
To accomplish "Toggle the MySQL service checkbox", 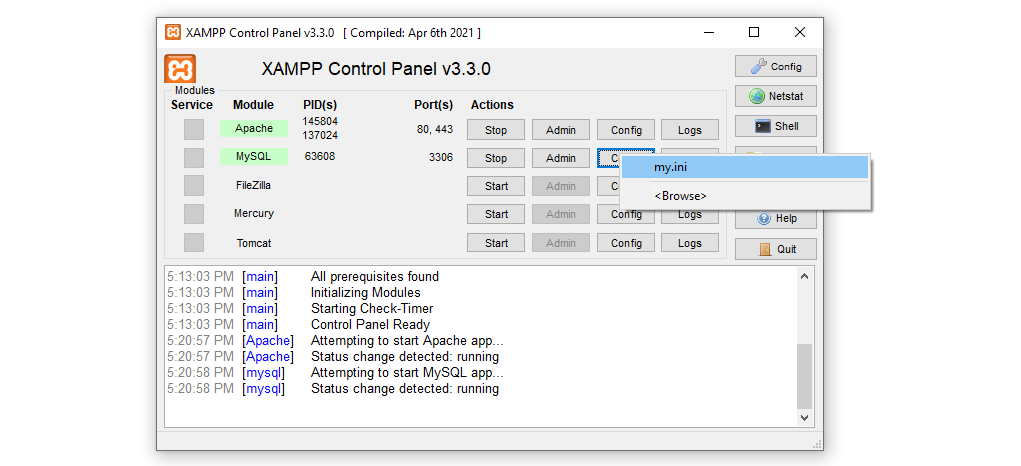I will pyautogui.click(x=193, y=158).
